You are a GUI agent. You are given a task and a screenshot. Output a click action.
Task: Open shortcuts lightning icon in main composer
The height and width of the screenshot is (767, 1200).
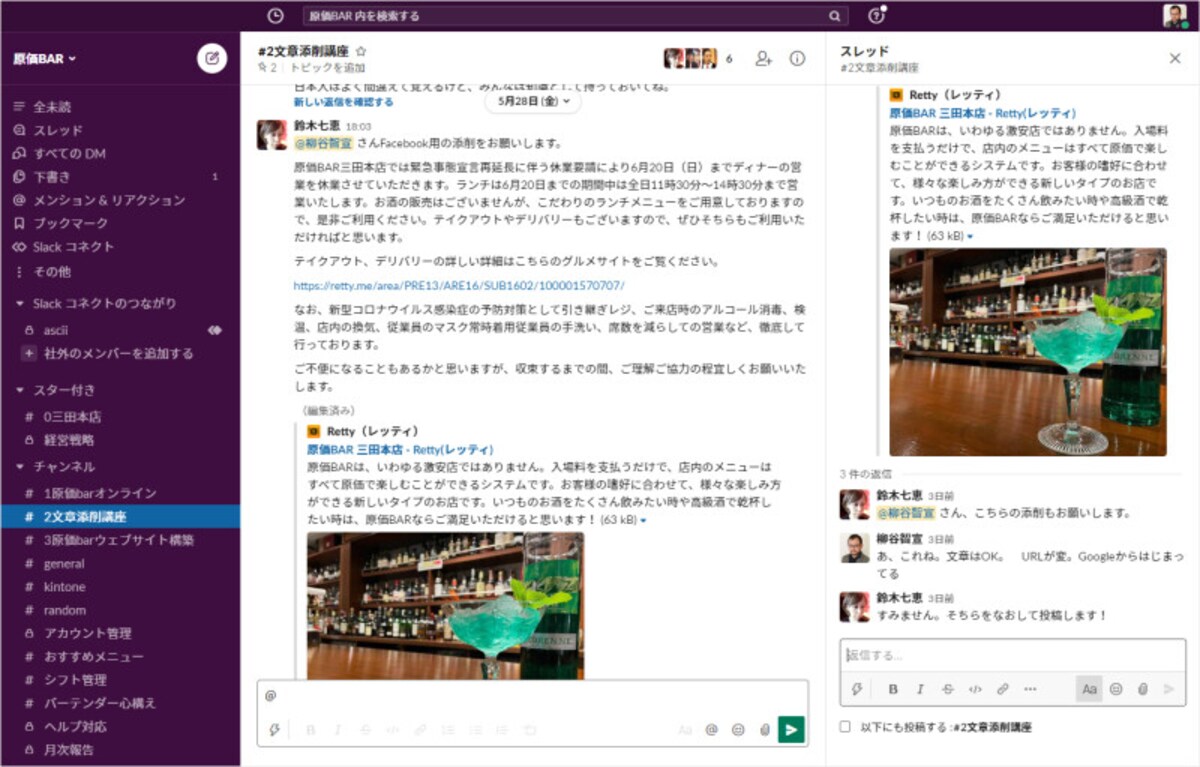[x=275, y=730]
